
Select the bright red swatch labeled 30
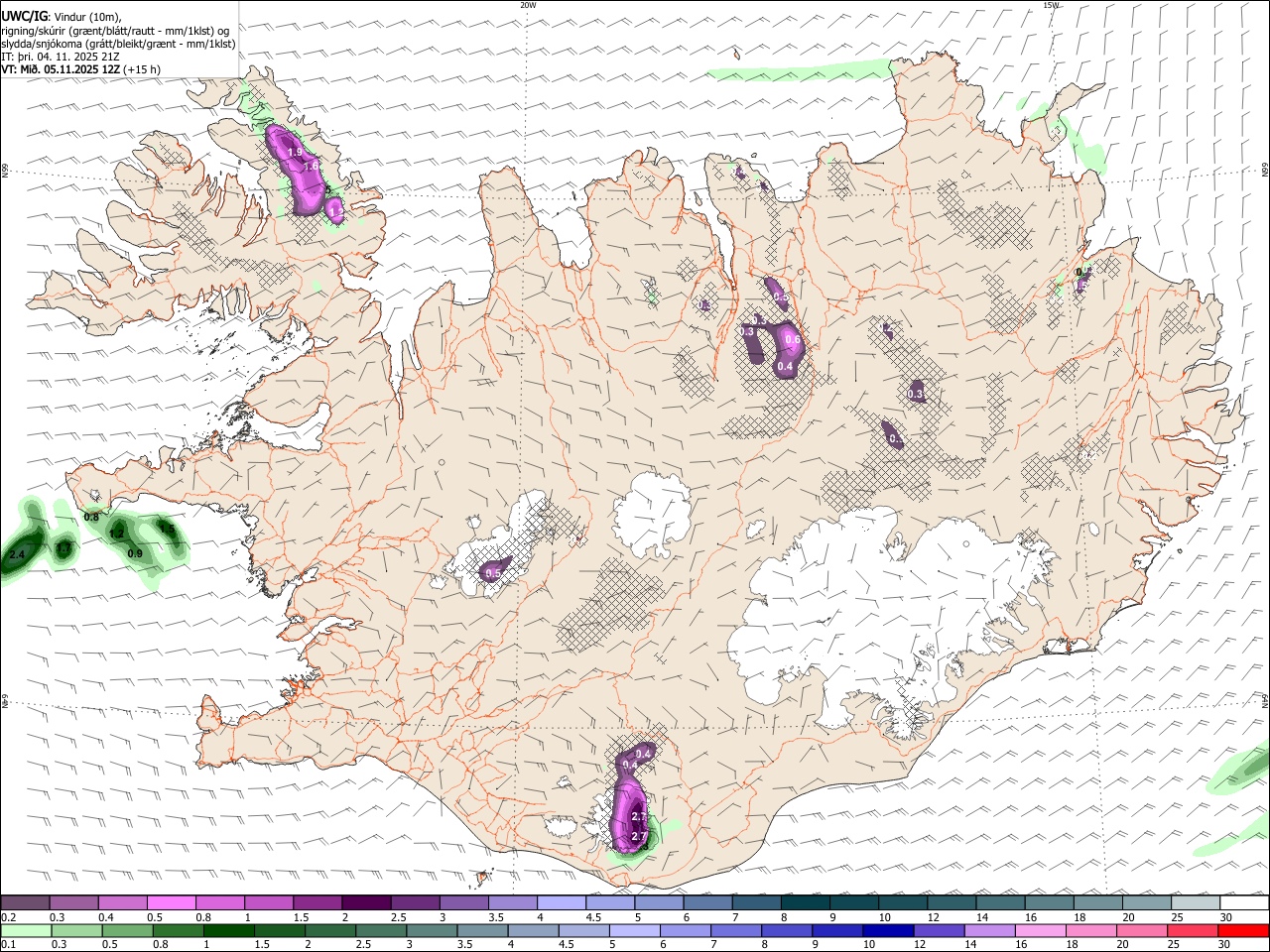pyautogui.click(x=1243, y=930)
